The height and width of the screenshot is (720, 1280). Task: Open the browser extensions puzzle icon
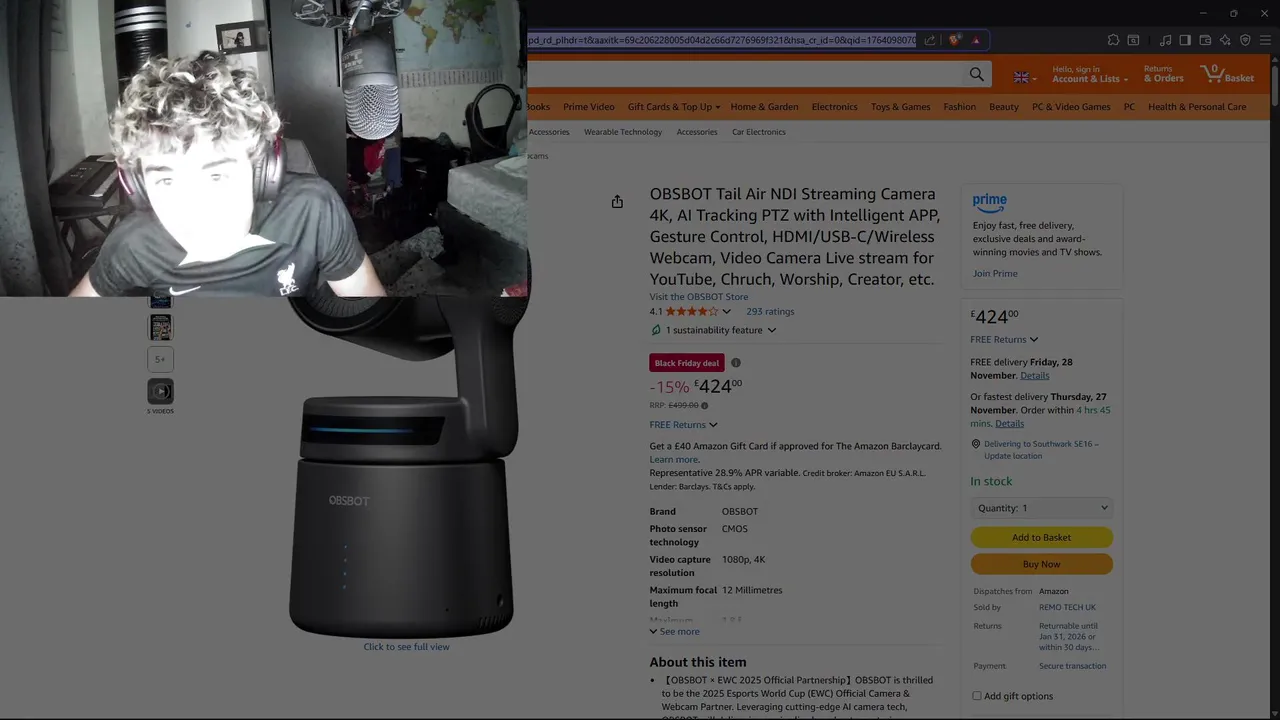click(x=1113, y=40)
